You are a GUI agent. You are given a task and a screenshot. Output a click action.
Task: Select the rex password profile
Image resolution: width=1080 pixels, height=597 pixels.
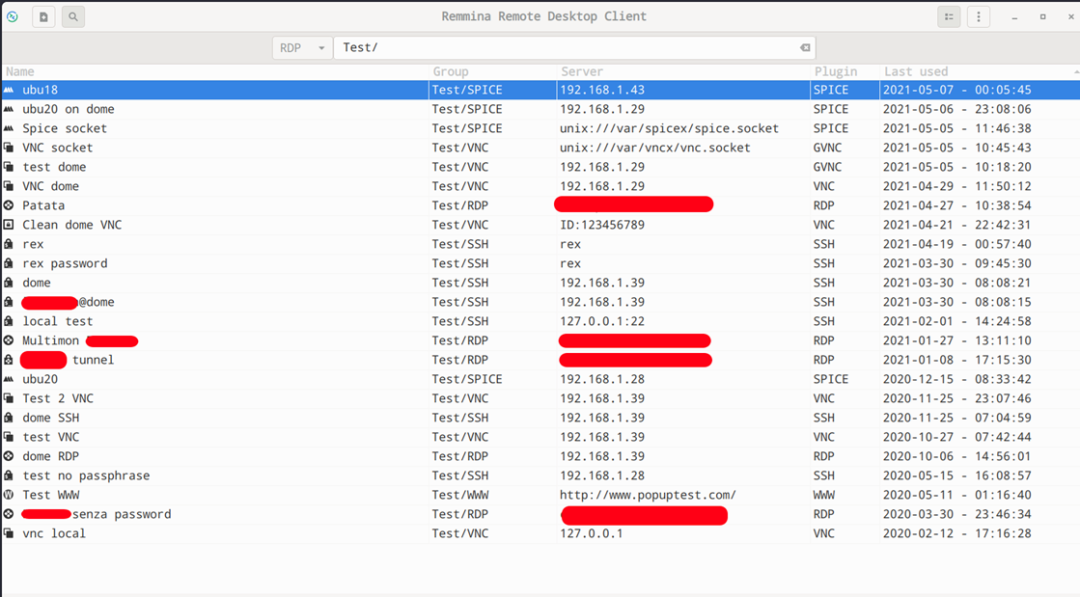[x=65, y=263]
